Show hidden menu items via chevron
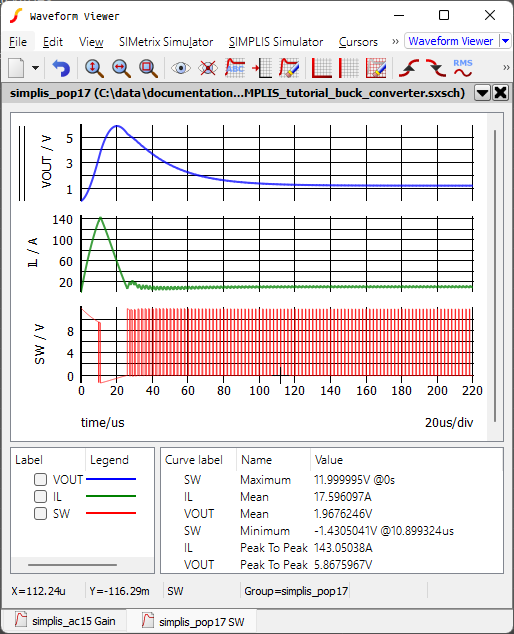 395,41
